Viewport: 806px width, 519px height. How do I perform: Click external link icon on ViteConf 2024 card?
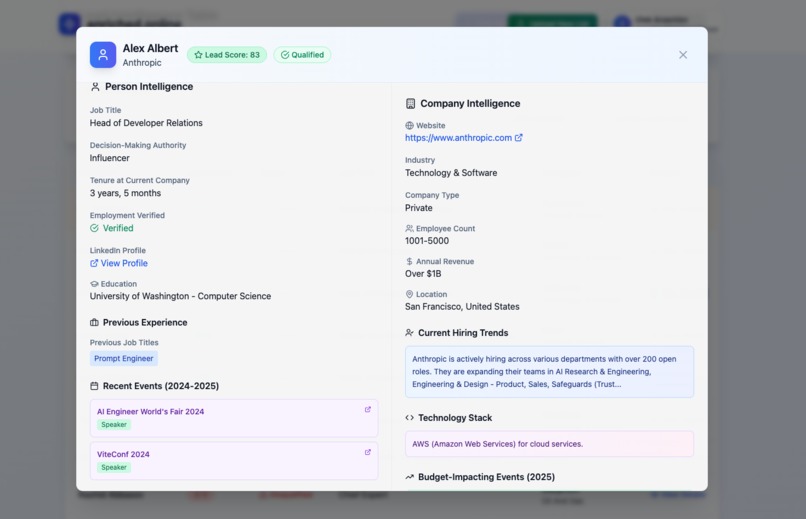[368, 452]
